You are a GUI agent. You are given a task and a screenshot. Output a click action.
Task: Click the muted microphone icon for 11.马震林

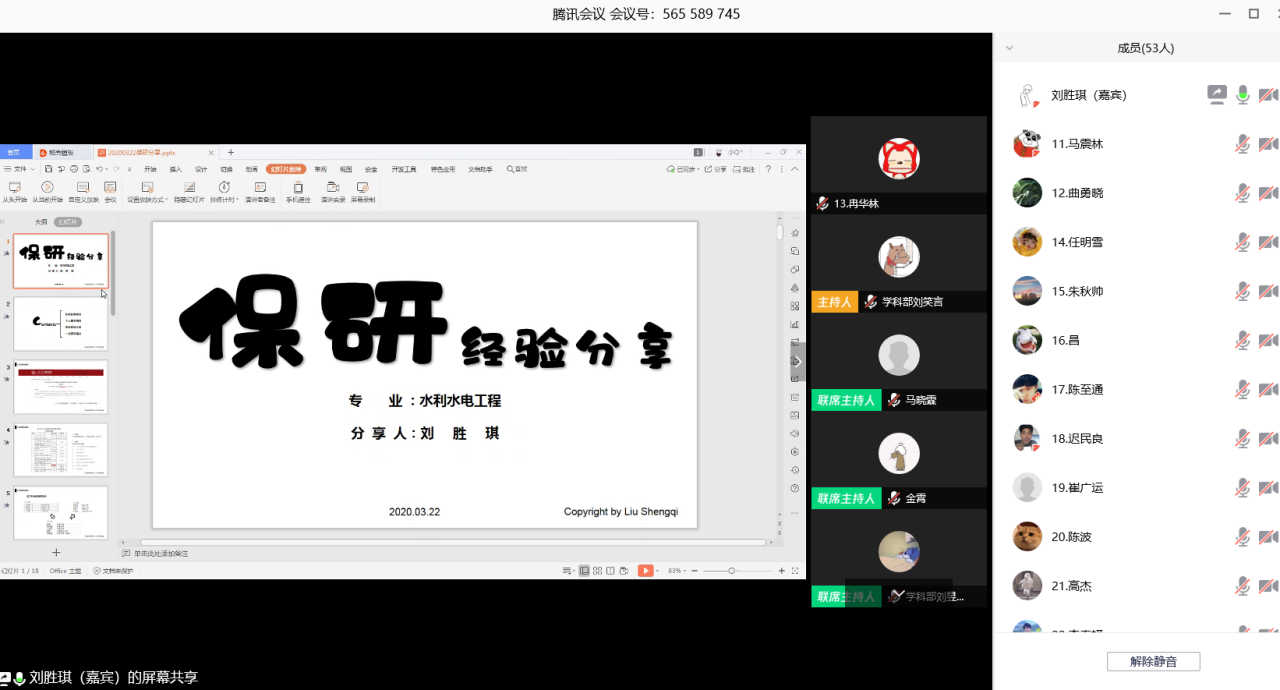point(1242,144)
